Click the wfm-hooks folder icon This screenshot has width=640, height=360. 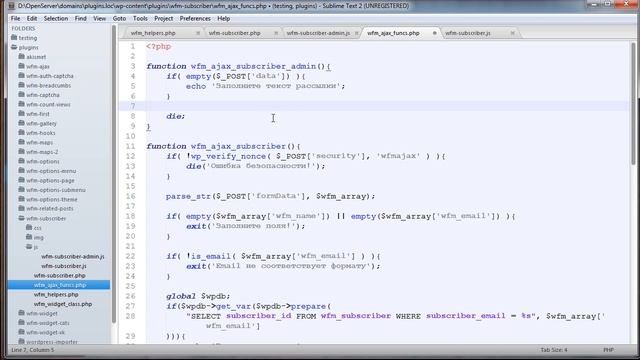[x=22, y=133]
